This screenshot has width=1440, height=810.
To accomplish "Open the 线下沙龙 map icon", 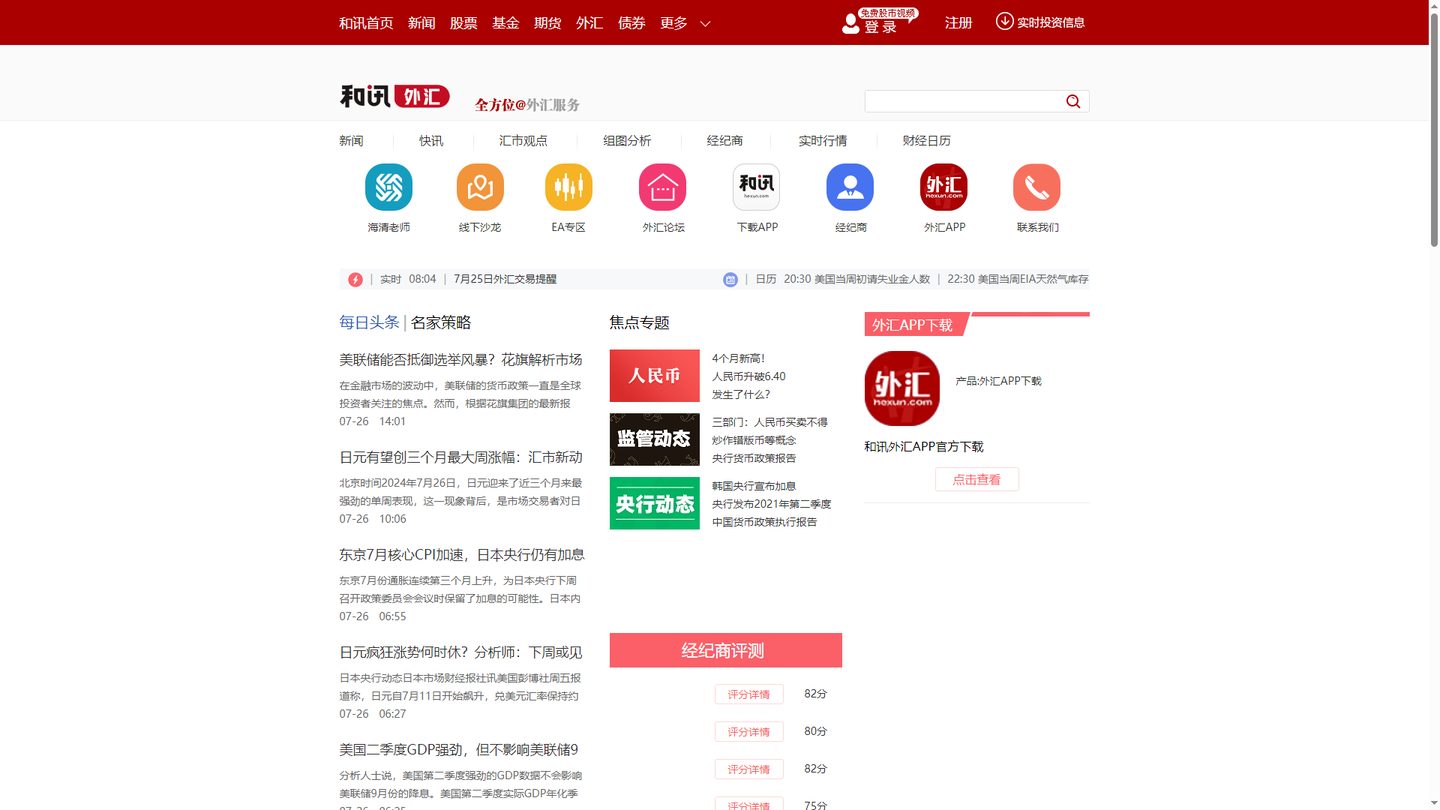I will point(480,187).
